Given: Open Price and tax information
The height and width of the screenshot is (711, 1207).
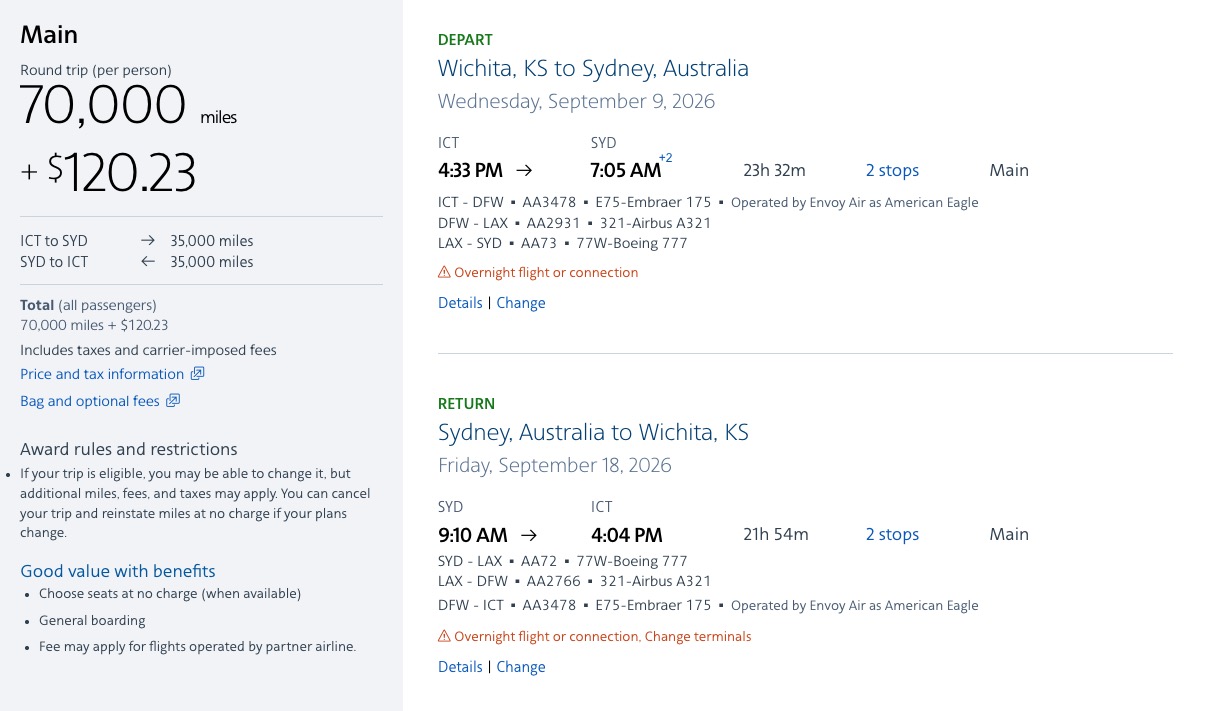Looking at the screenshot, I should click(102, 374).
